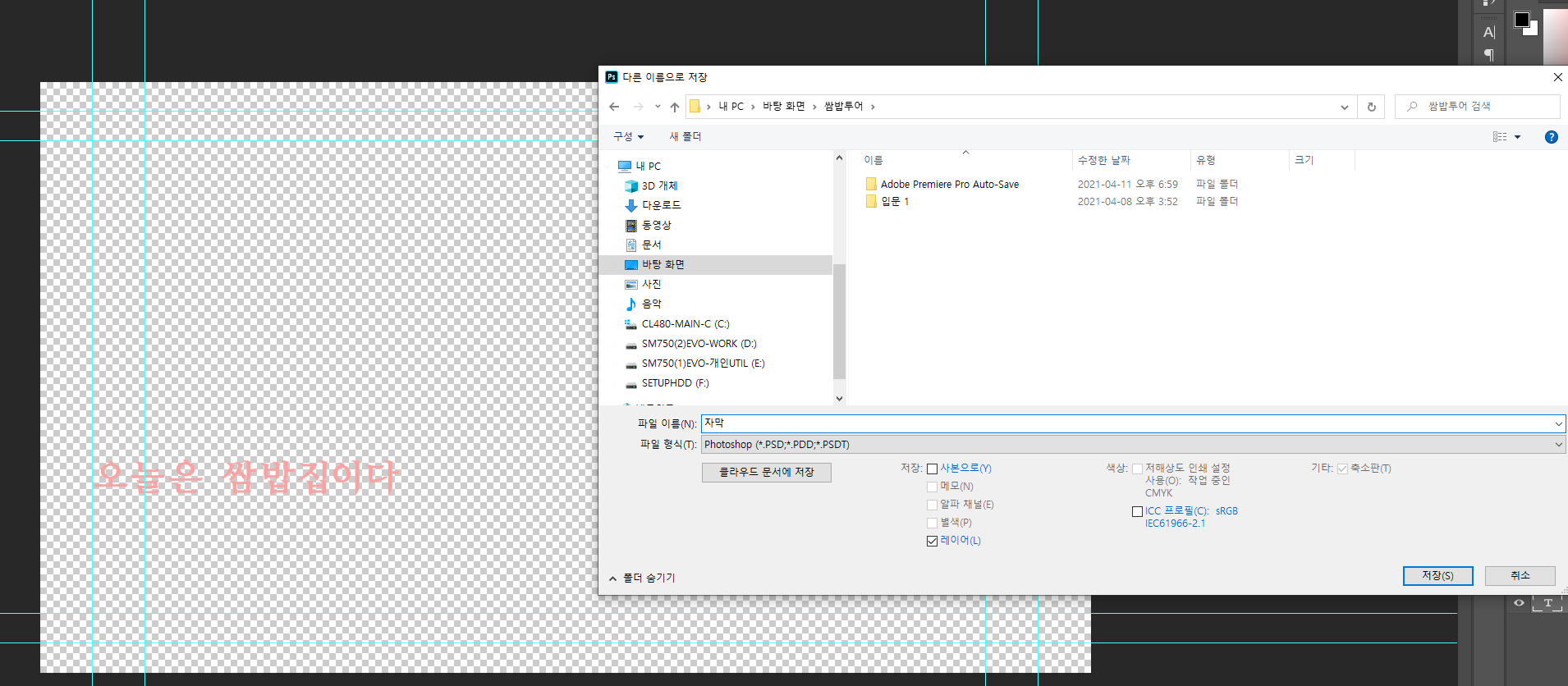
Task: Click the text layer T thumbnail
Action: [1547, 603]
